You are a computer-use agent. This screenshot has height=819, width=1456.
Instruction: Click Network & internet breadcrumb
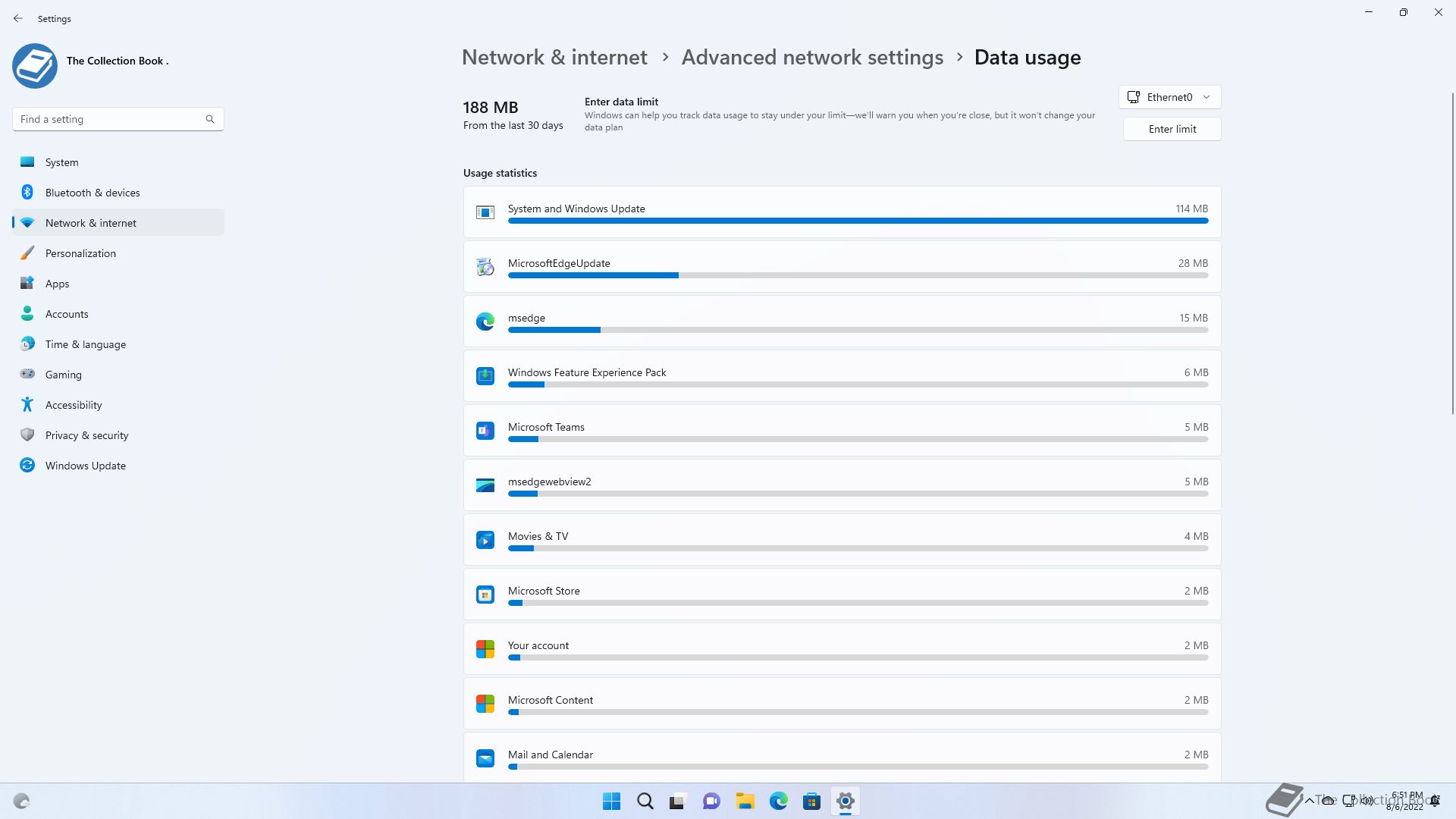click(x=554, y=58)
